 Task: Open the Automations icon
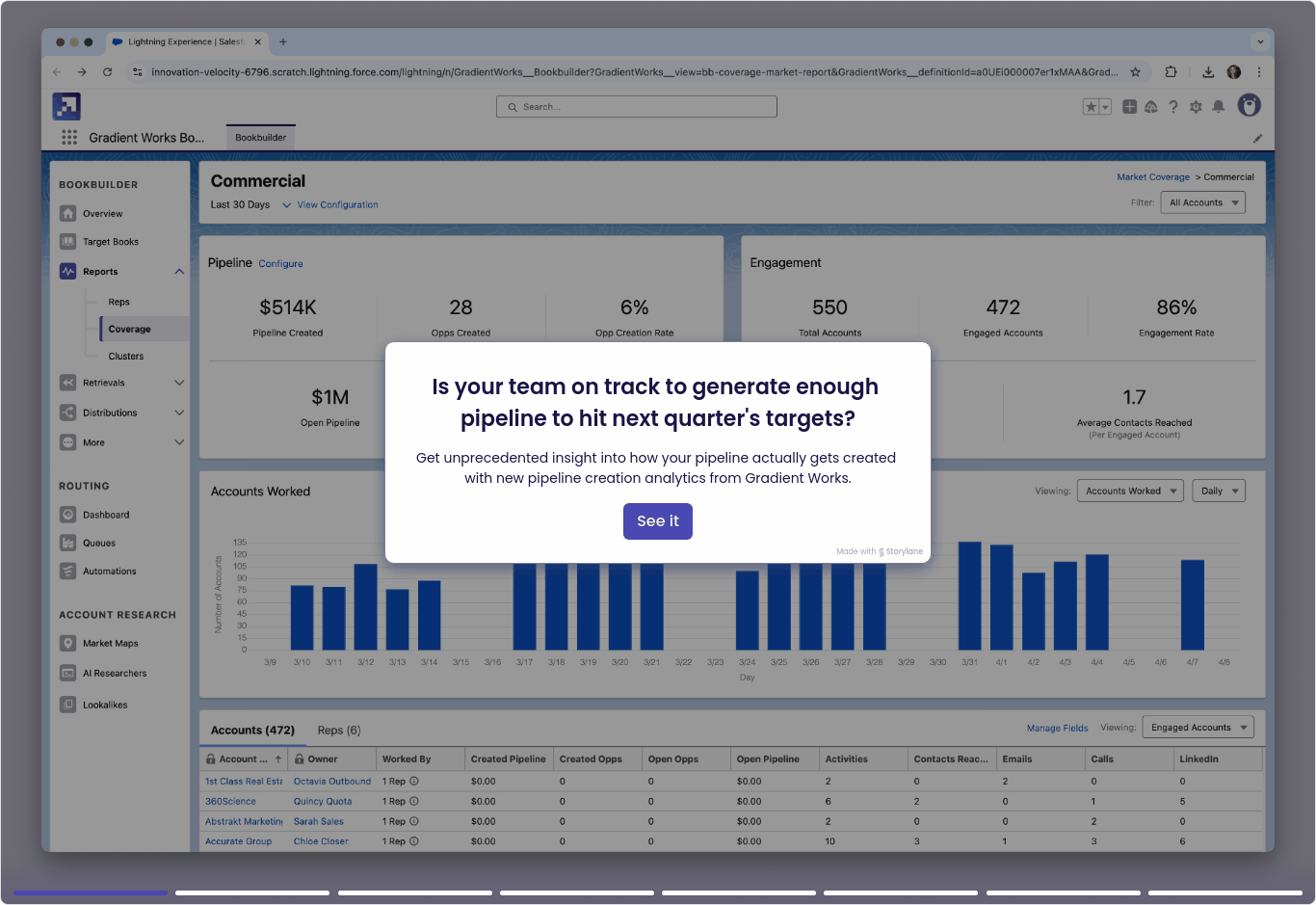point(67,571)
